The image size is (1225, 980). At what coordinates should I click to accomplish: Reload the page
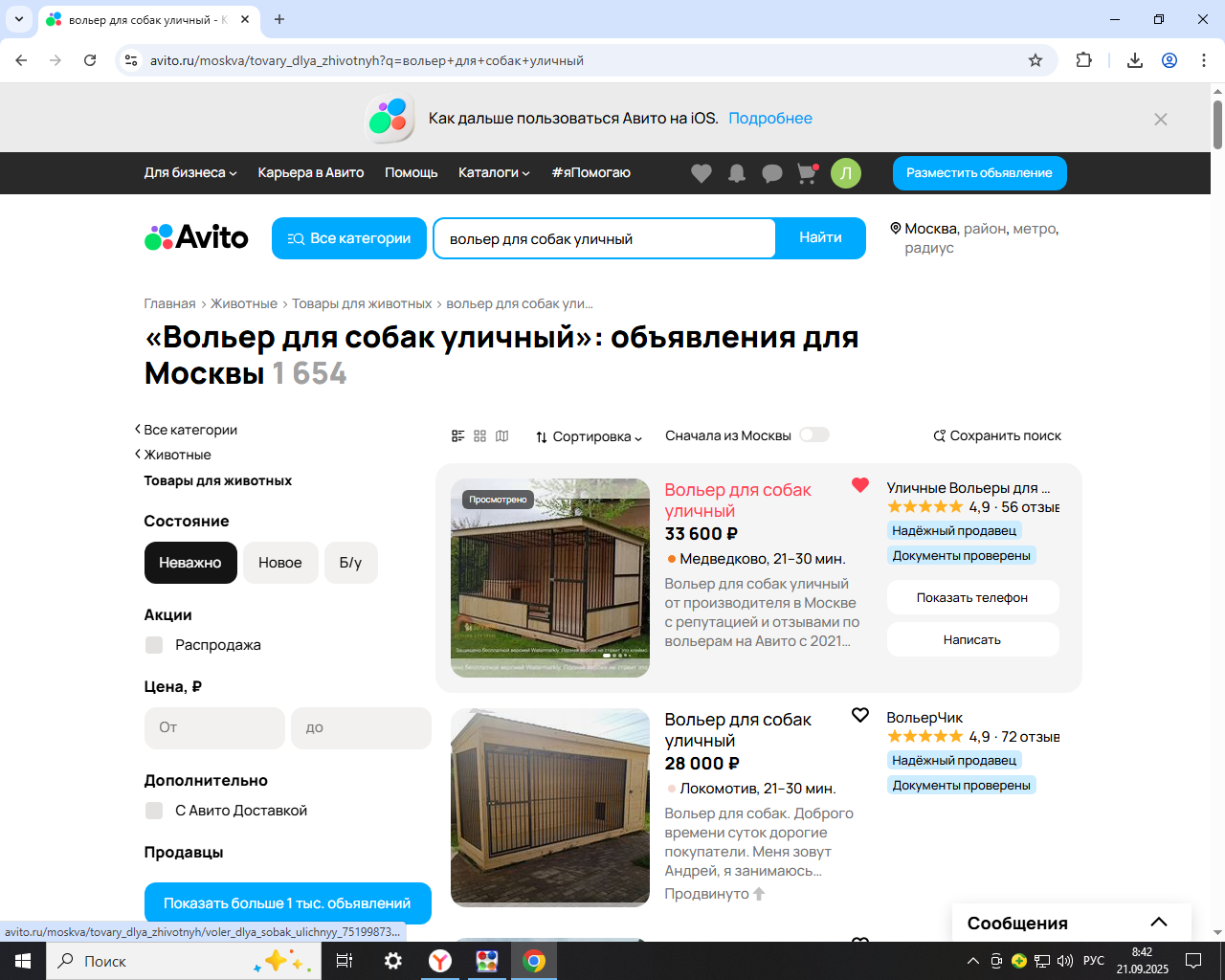(x=90, y=60)
